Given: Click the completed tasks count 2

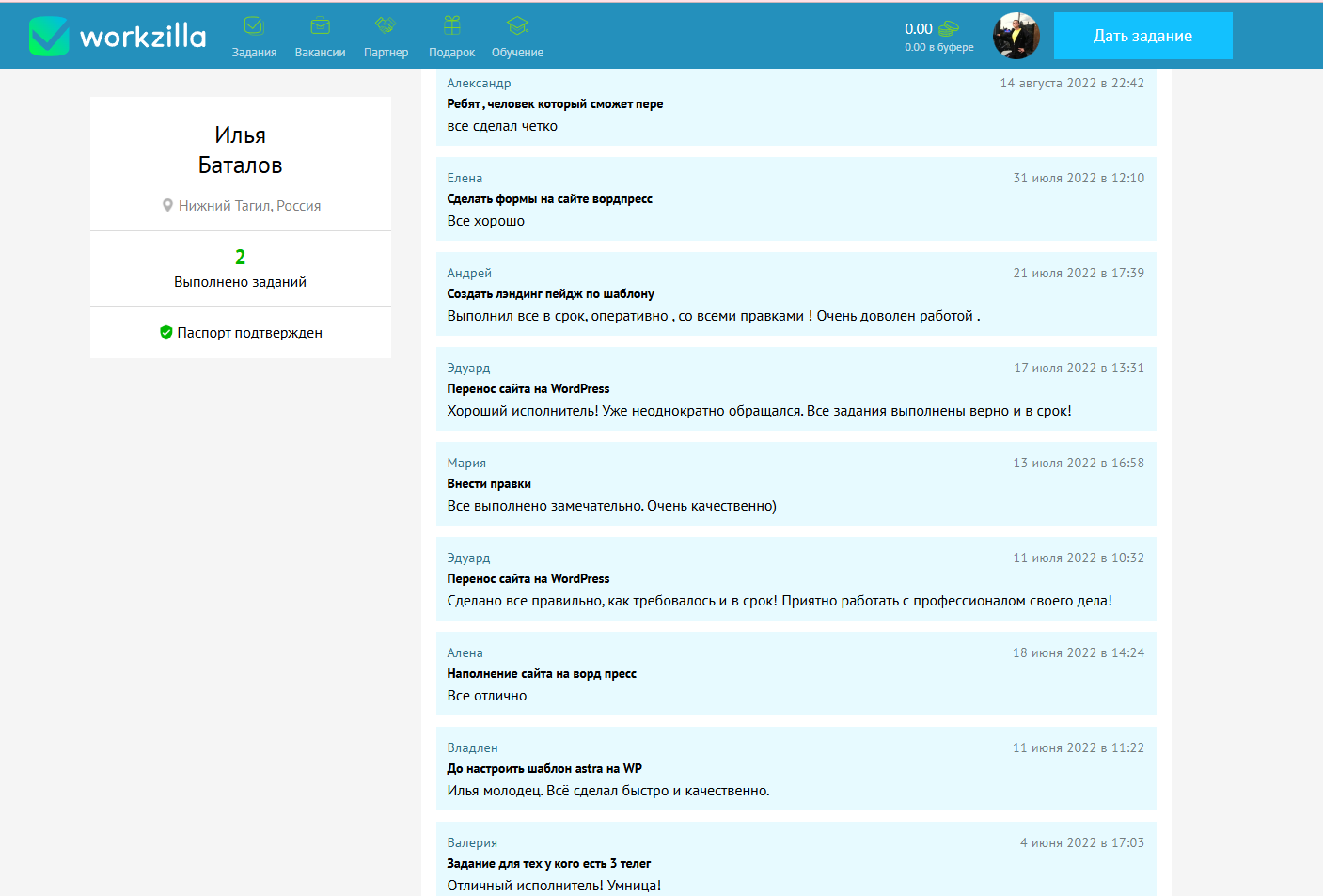Looking at the screenshot, I should pyautogui.click(x=240, y=257).
